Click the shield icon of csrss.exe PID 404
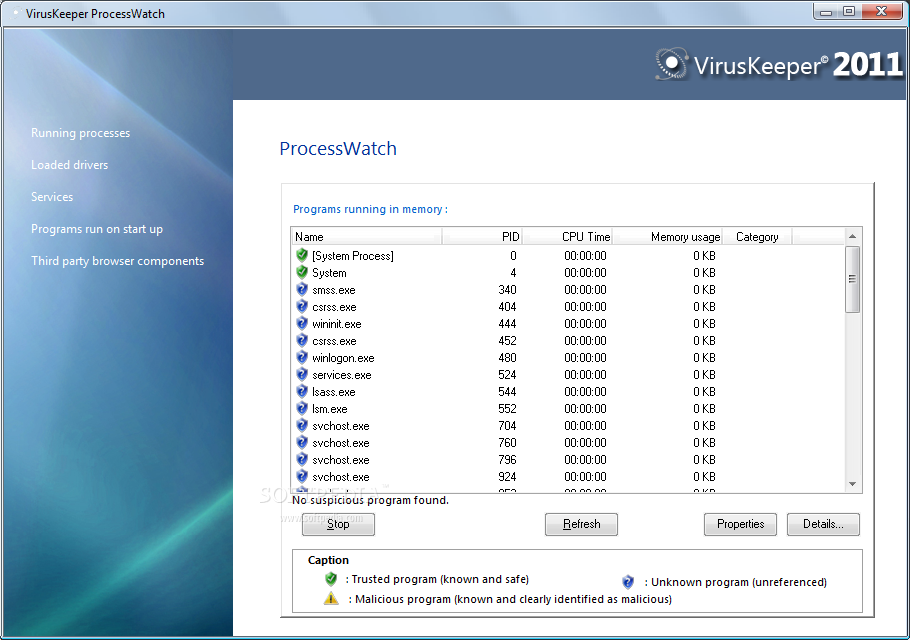 coord(302,306)
